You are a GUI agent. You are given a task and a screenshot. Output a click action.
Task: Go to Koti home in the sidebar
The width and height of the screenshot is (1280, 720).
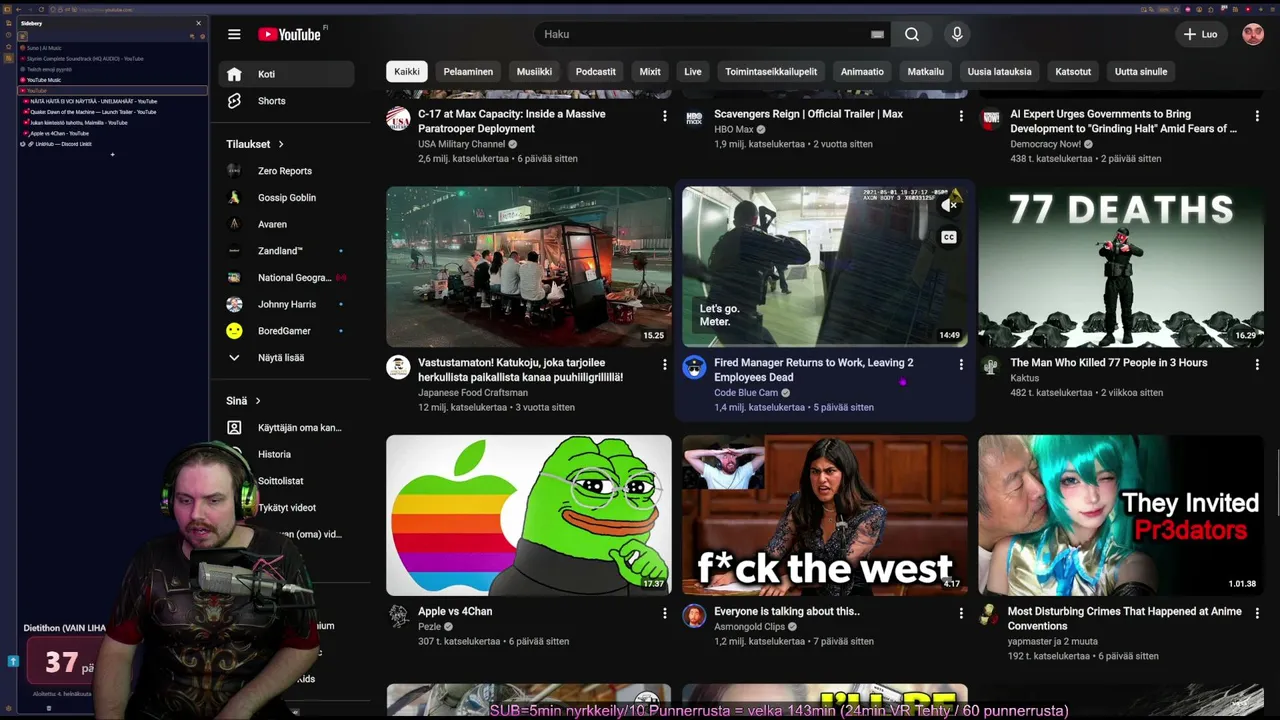pyautogui.click(x=287, y=74)
